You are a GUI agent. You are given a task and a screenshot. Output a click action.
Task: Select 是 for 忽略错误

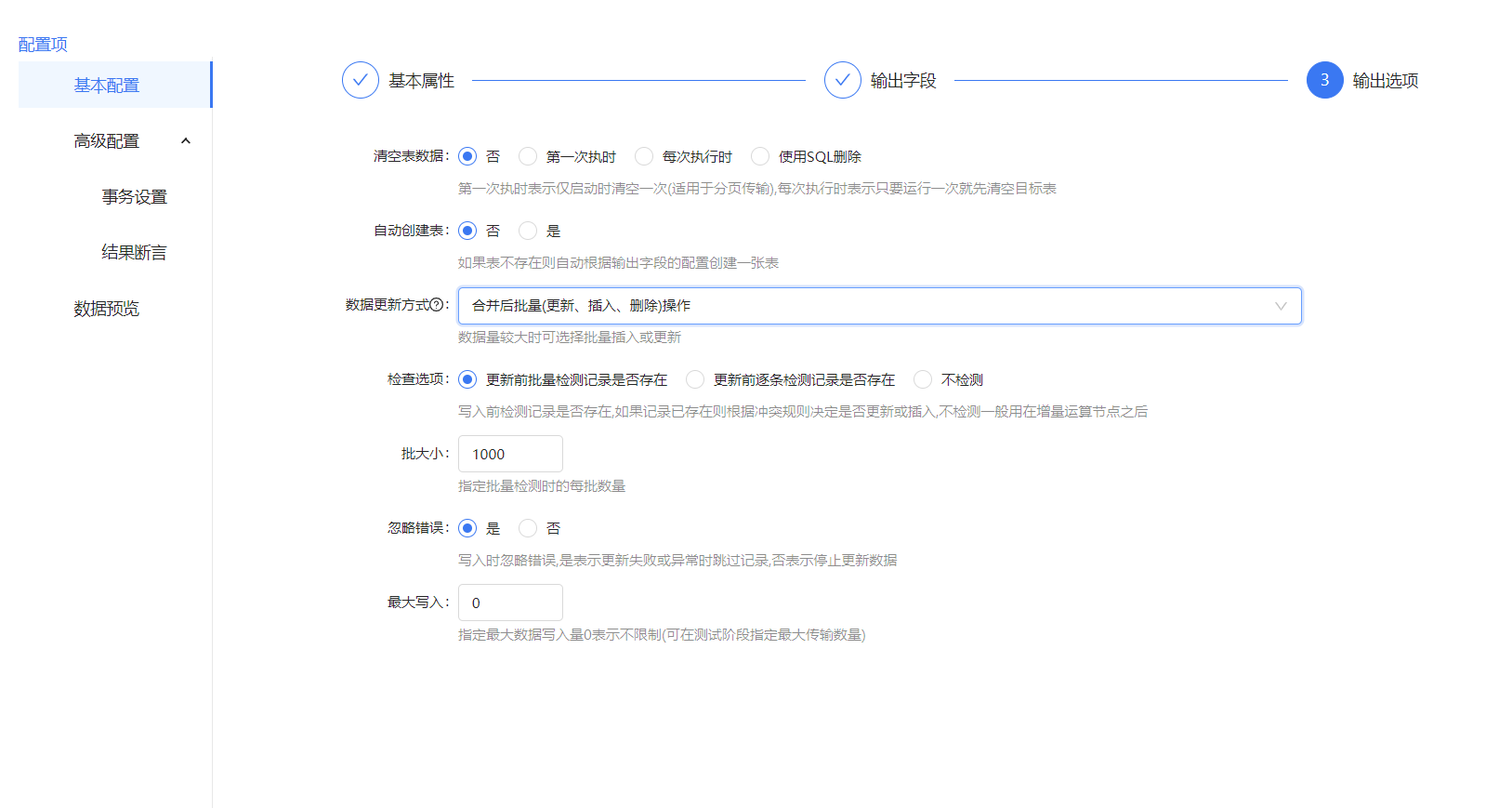coord(467,528)
